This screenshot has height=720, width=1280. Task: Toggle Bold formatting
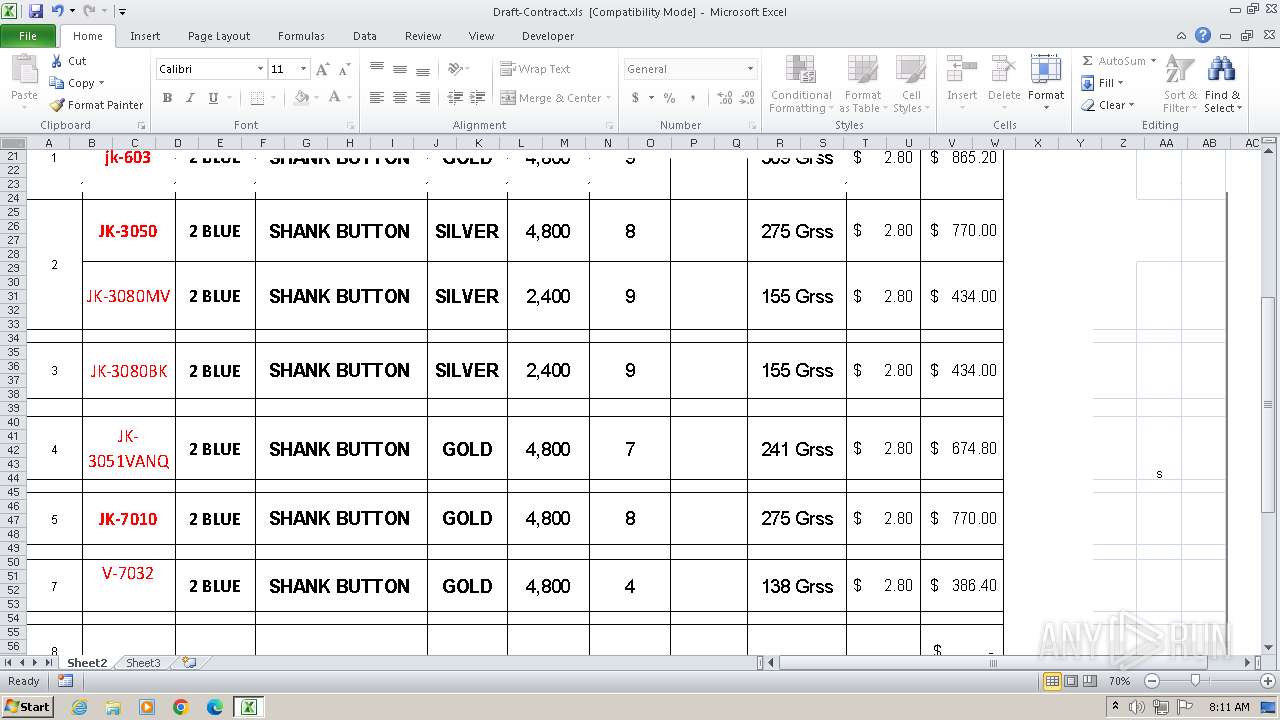point(167,98)
